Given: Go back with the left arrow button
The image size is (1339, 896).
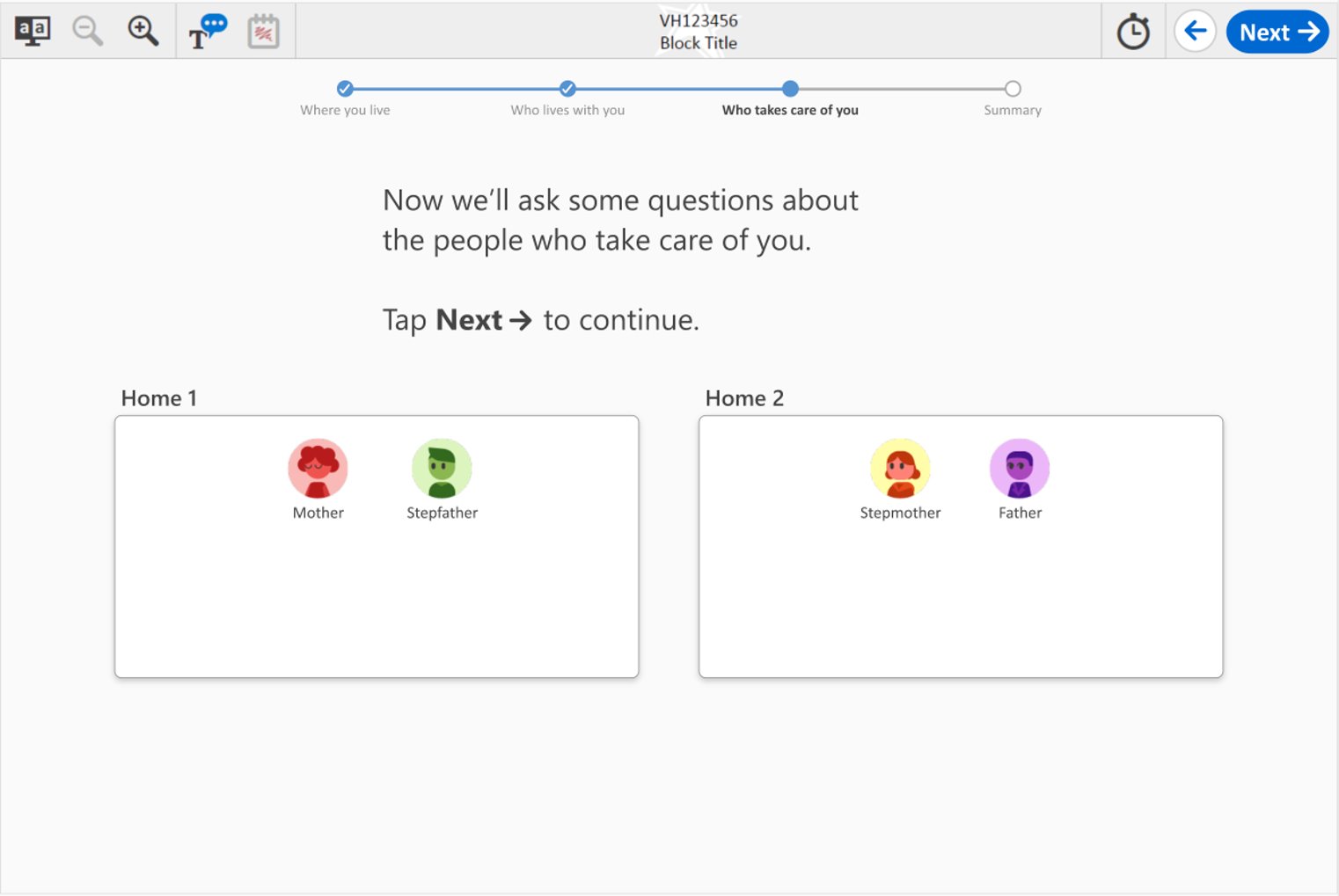Looking at the screenshot, I should tap(1195, 32).
